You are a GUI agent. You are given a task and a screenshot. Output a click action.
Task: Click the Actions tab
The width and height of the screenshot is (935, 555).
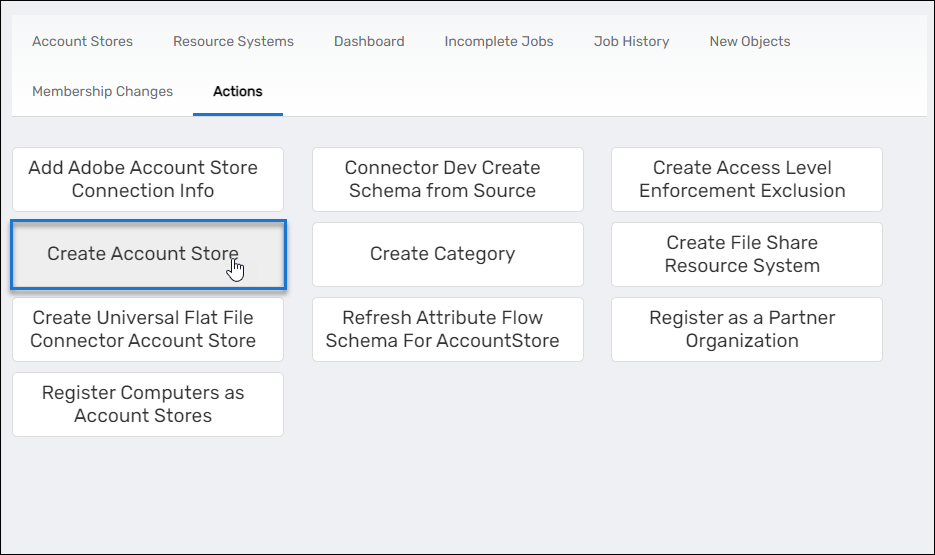[238, 91]
